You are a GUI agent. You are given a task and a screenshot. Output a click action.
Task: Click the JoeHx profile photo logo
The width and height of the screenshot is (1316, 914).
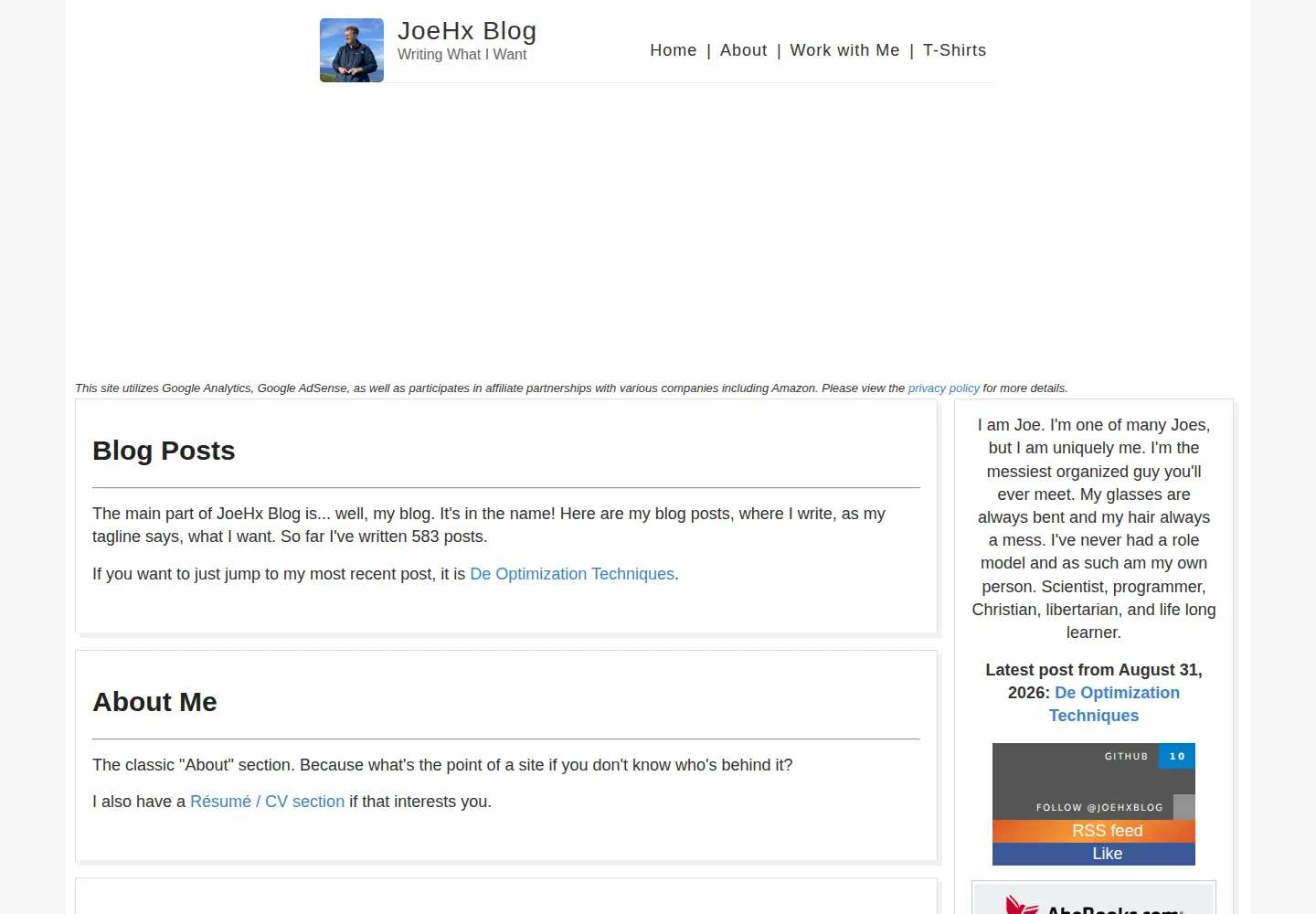[x=352, y=50]
